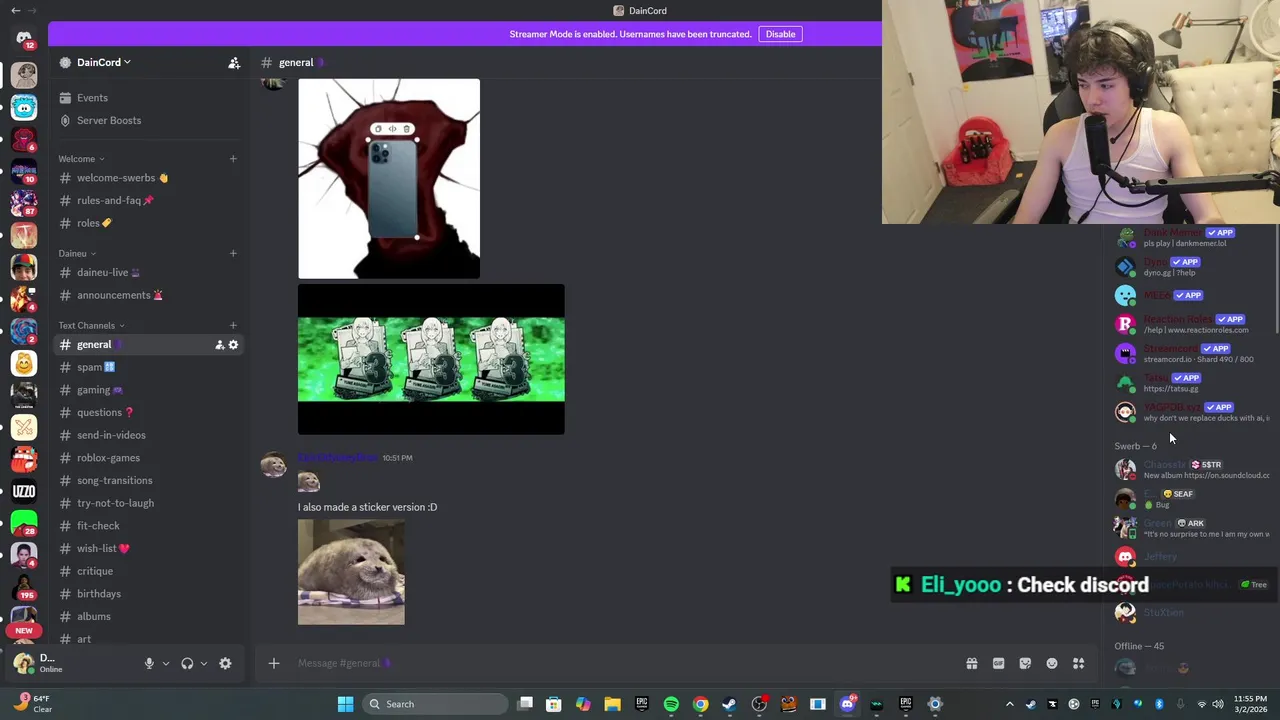Open headphone output options arrow
Screen dimensions: 1280x720
pyautogui.click(x=204, y=663)
